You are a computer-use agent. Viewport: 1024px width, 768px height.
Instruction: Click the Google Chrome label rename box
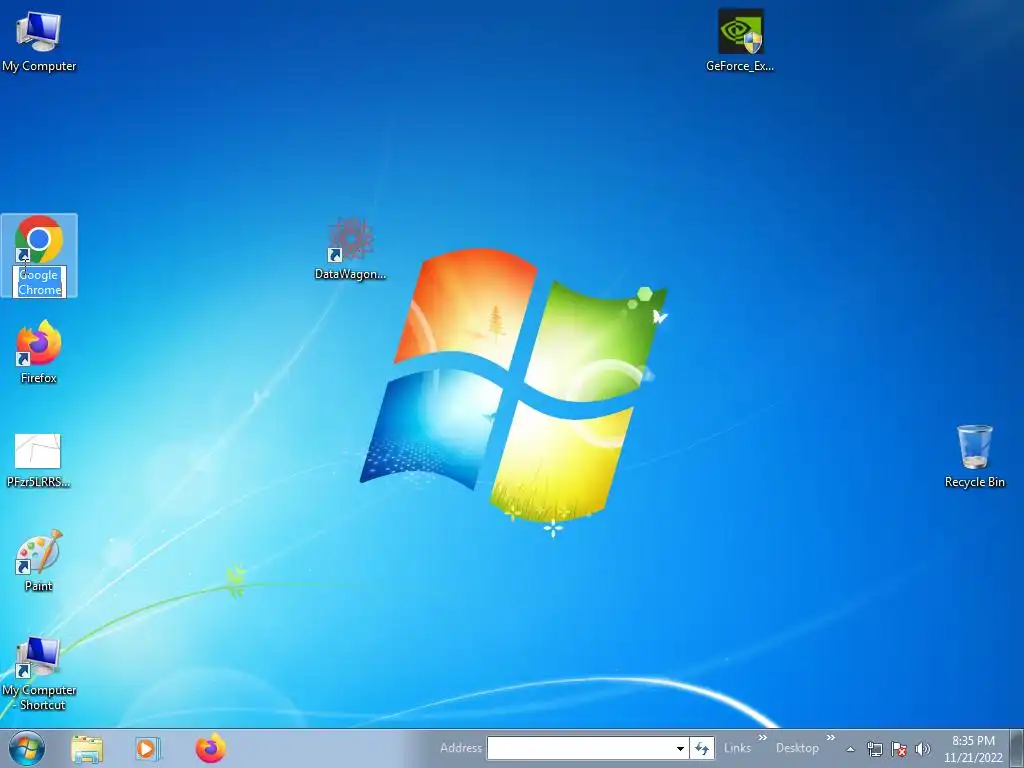(39, 282)
